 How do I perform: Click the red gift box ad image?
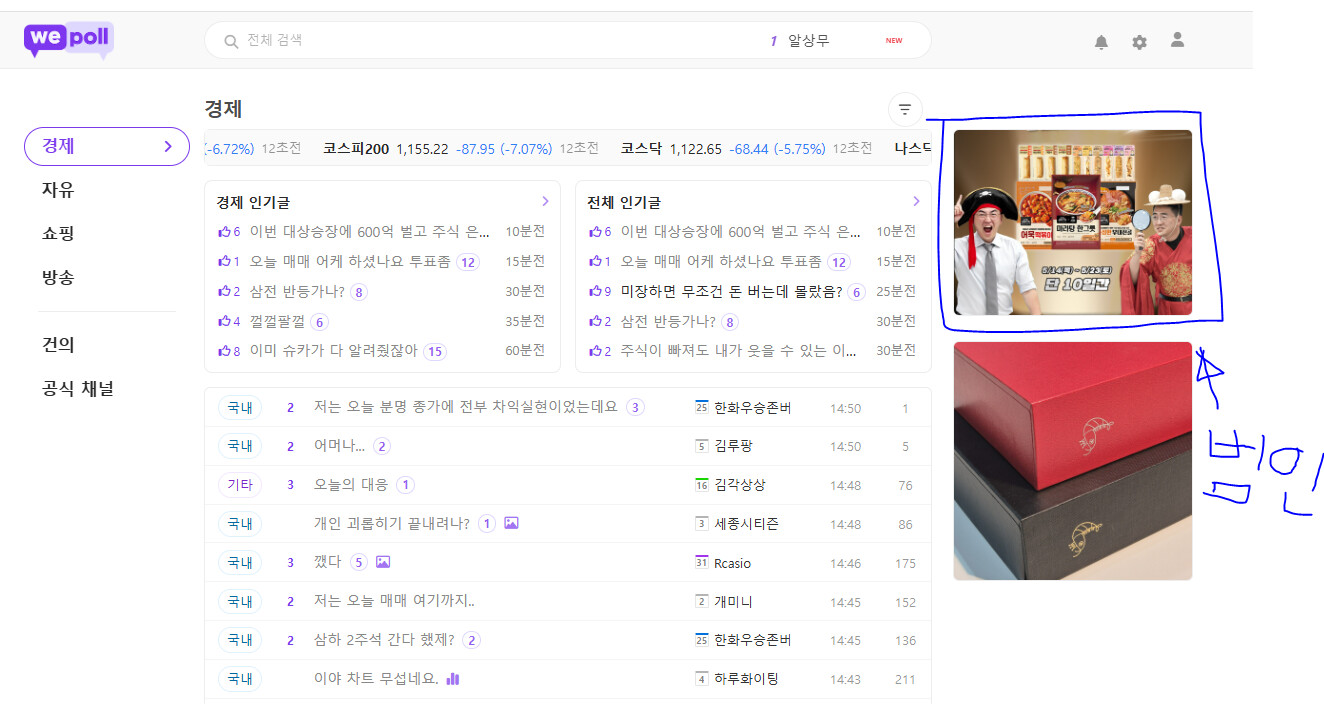click(1073, 461)
